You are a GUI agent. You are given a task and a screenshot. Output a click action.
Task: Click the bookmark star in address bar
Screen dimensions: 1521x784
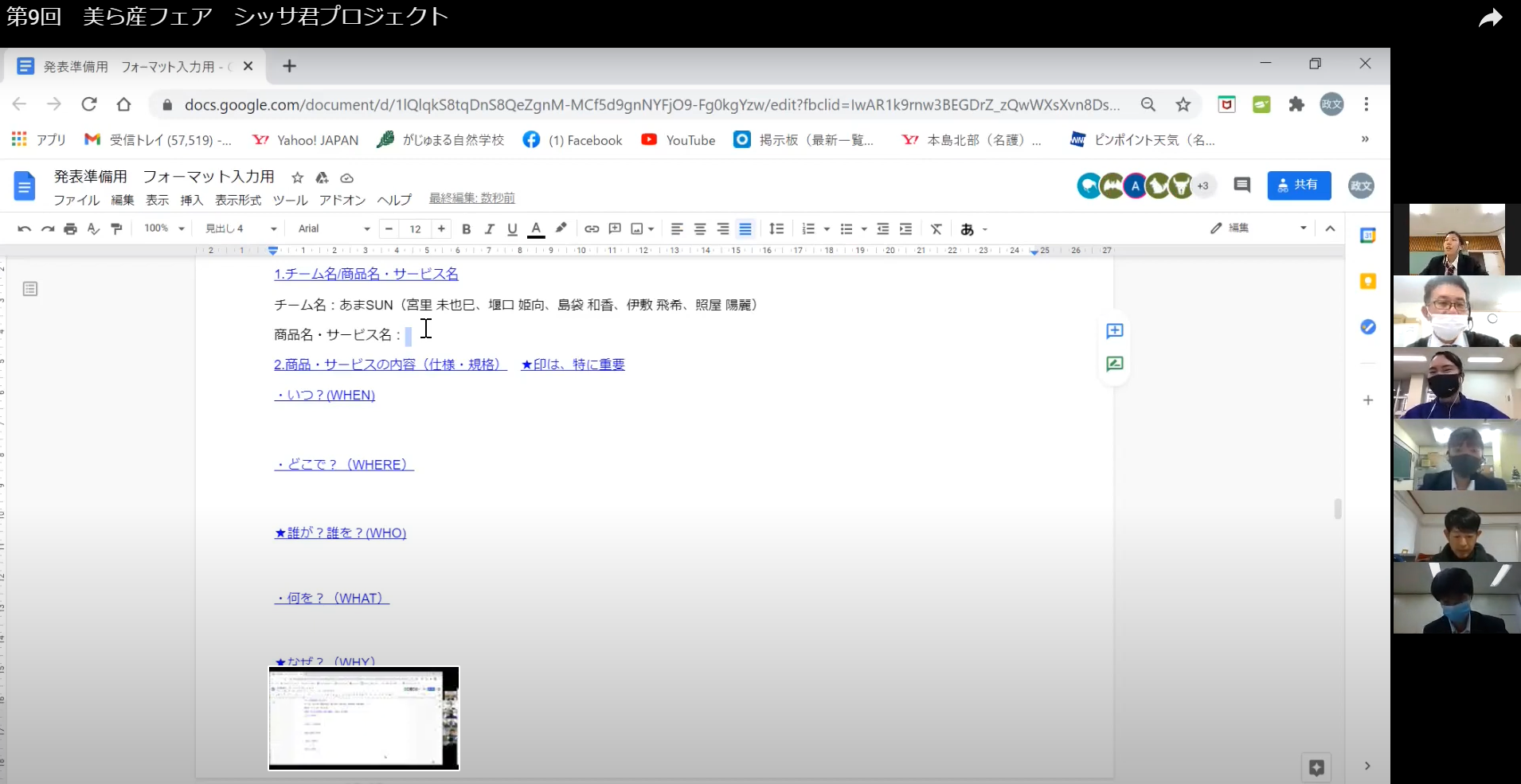click(1183, 104)
